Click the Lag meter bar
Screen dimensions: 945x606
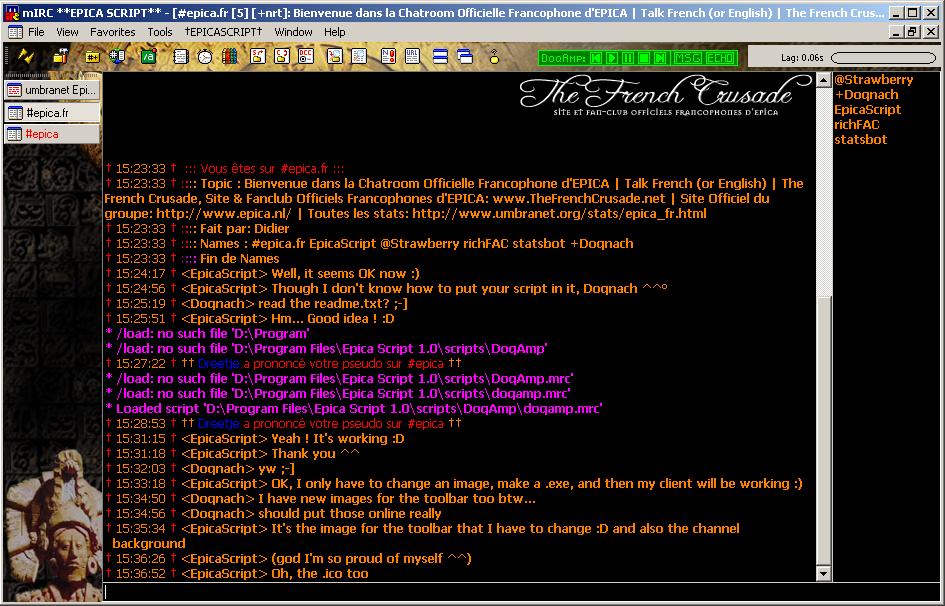tap(884, 58)
